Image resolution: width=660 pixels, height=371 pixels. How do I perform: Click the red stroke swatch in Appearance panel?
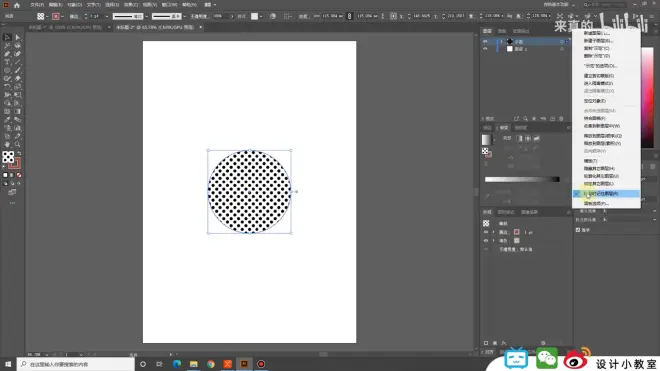coord(516,232)
